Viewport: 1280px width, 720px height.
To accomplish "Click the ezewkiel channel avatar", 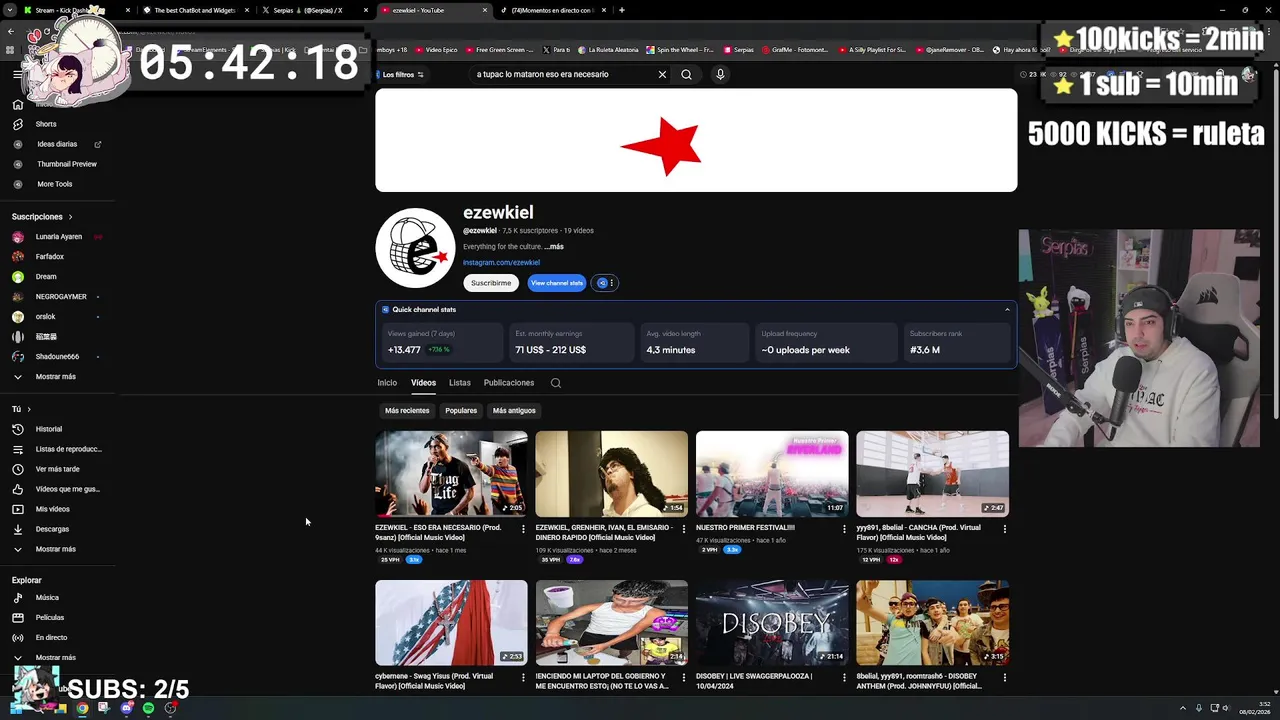I will [x=415, y=248].
